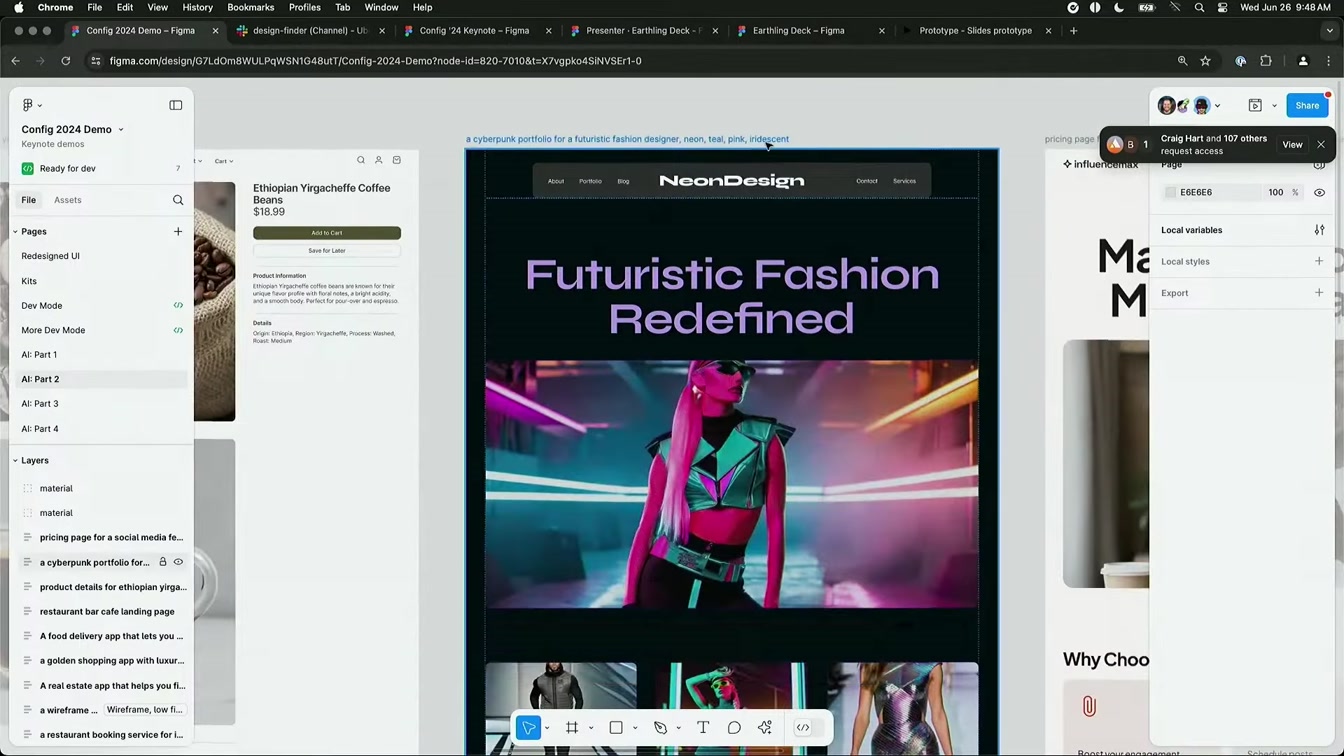This screenshot has height=756, width=1344.
Task: Select the Text tool
Action: pos(703,728)
